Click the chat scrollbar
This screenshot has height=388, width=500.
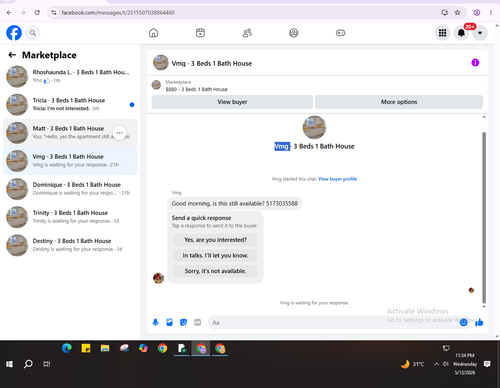point(484,217)
